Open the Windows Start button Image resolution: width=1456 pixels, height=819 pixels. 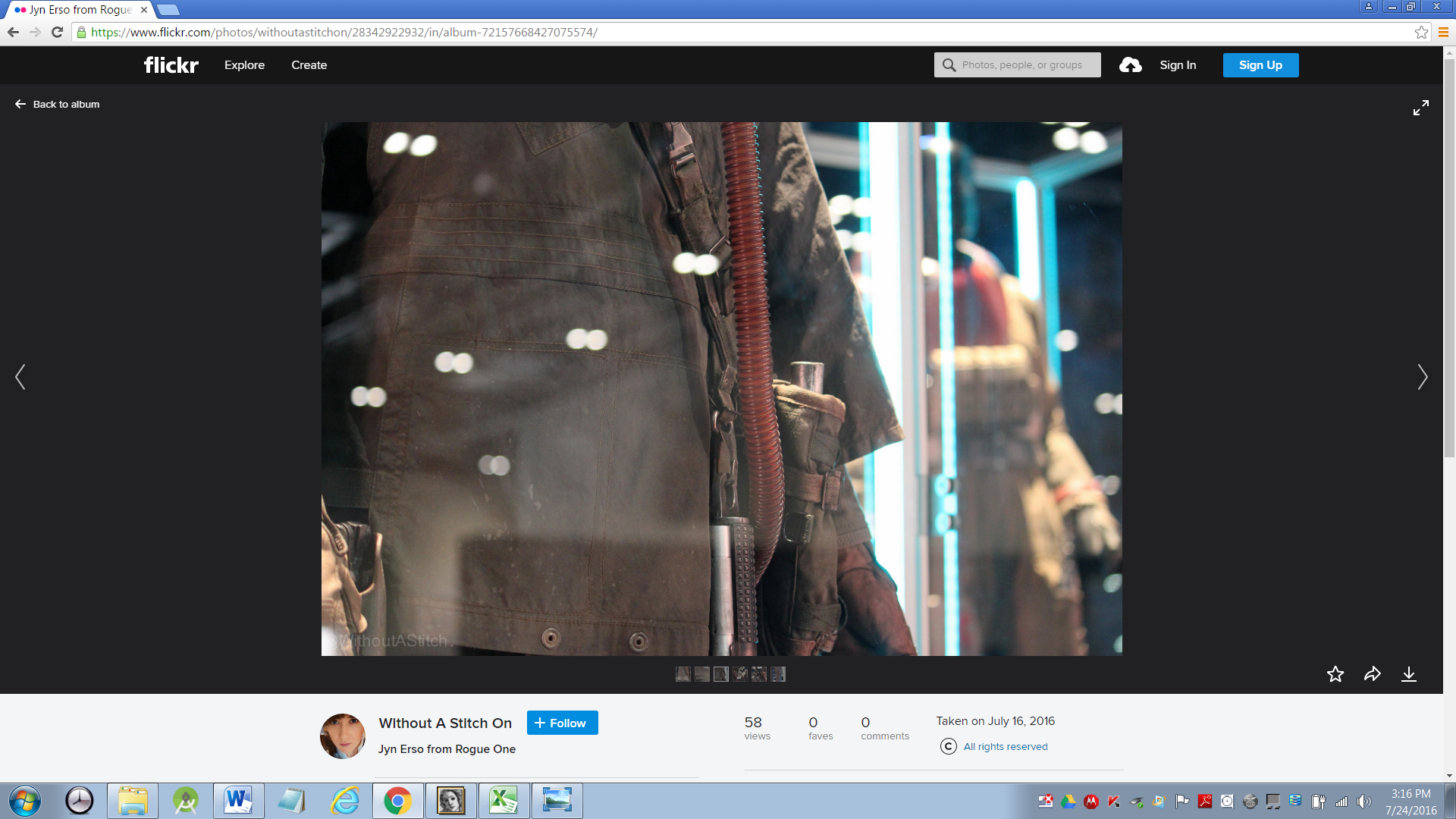[24, 801]
